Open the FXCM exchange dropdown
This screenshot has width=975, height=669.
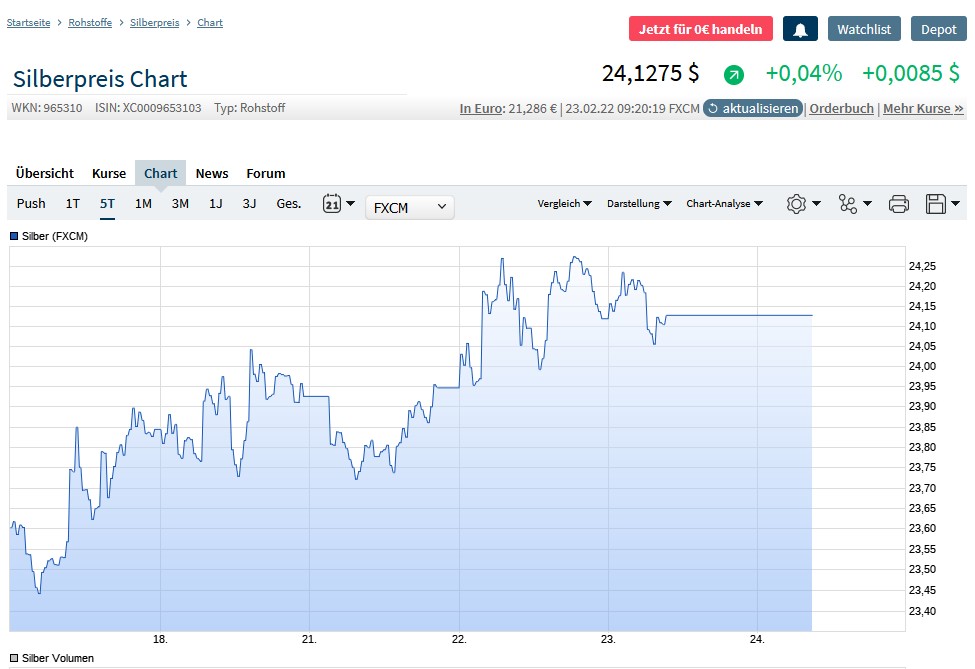pos(410,207)
